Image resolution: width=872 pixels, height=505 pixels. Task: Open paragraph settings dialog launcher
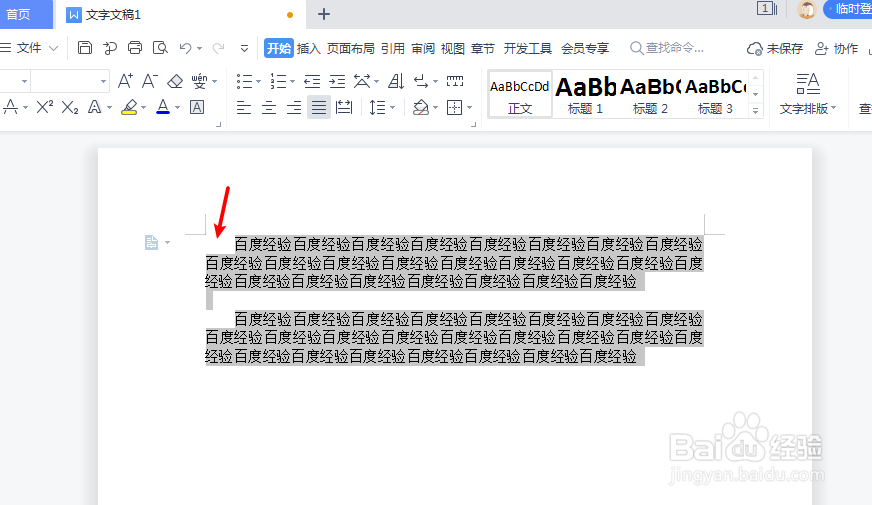point(474,125)
